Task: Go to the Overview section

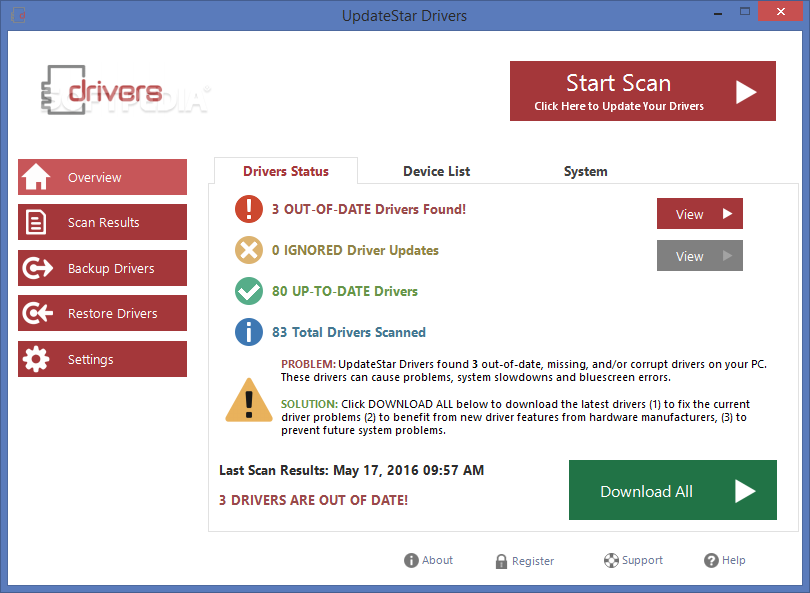Action: (102, 177)
